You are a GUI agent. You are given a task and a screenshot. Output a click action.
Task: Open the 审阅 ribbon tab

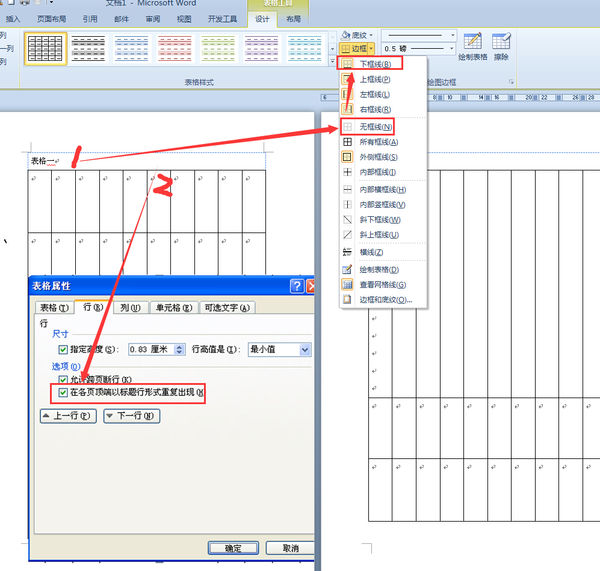[153, 19]
